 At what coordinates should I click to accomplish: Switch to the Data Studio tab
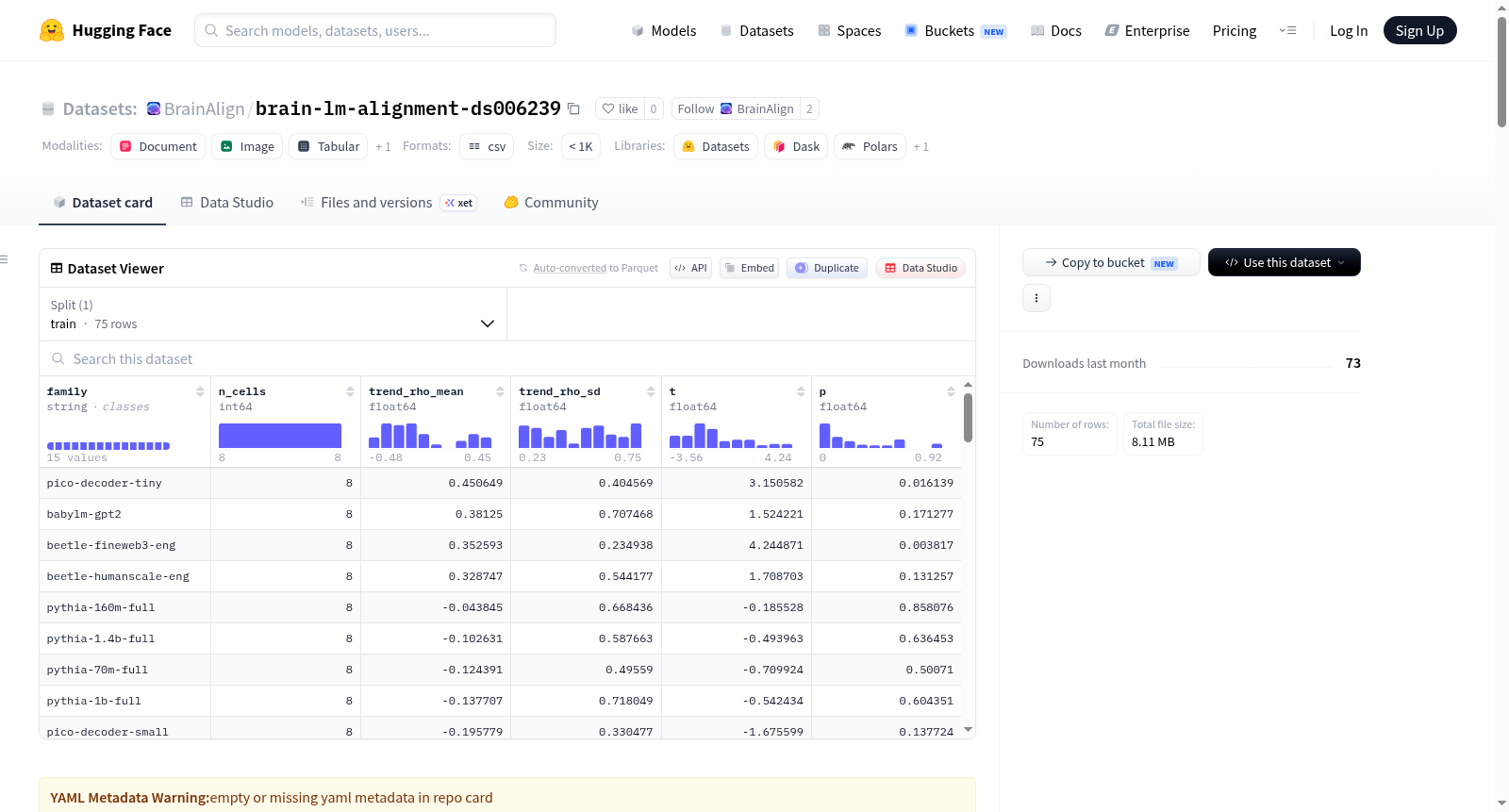(227, 202)
